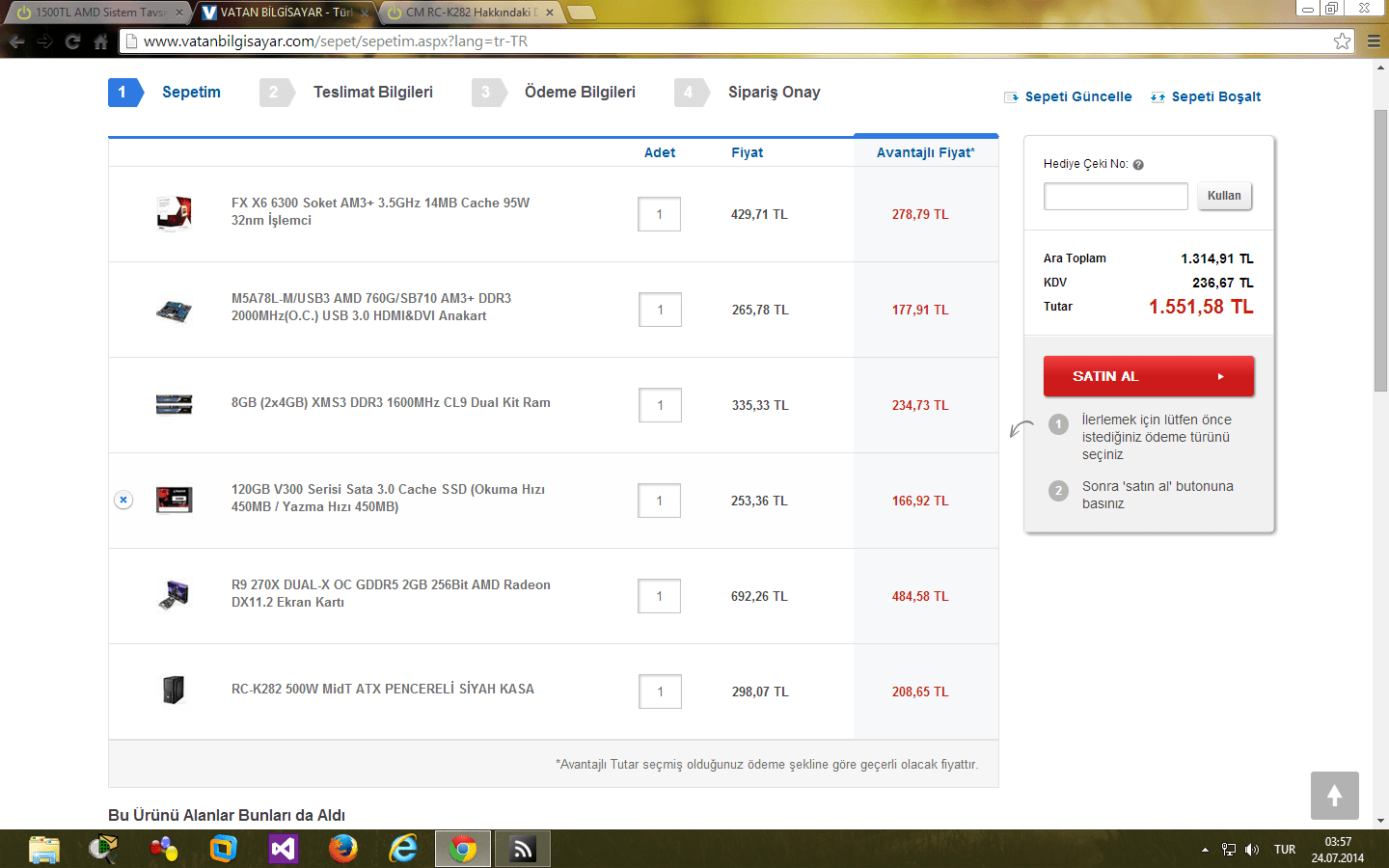Open the 120GB V300 Serisi SSD product link

tap(388, 498)
